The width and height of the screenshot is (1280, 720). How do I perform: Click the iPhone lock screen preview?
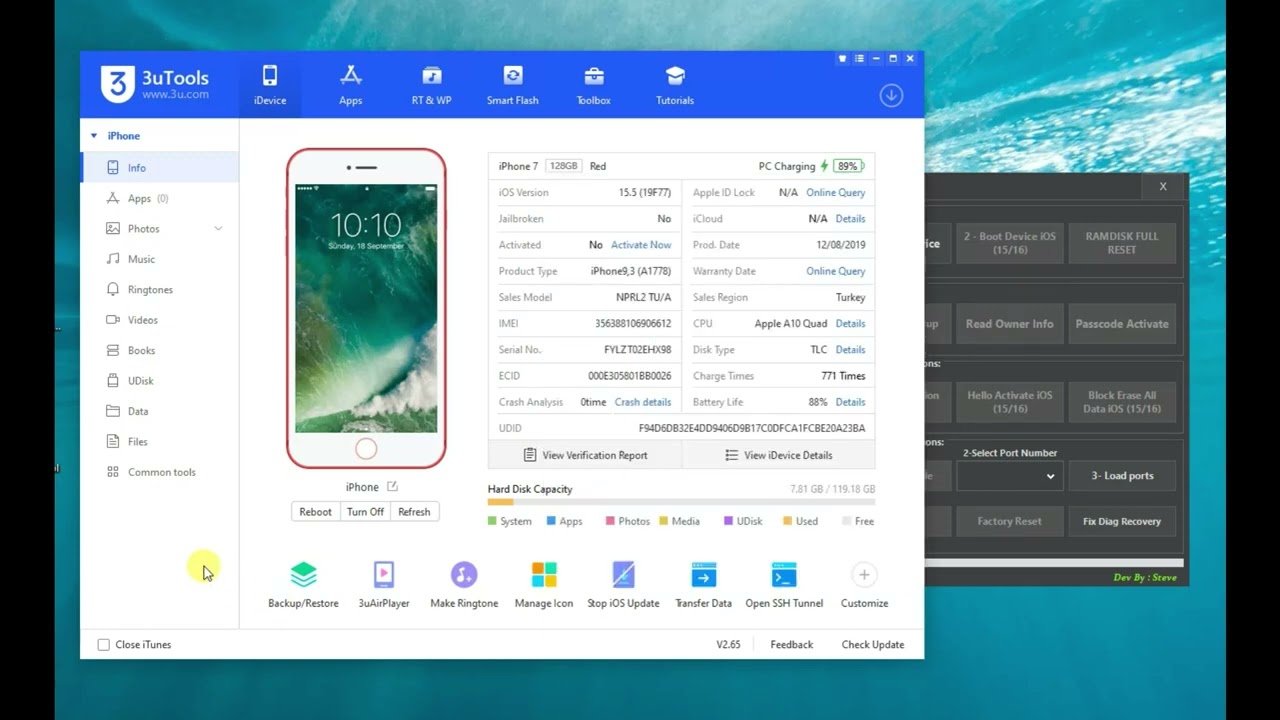coord(366,308)
